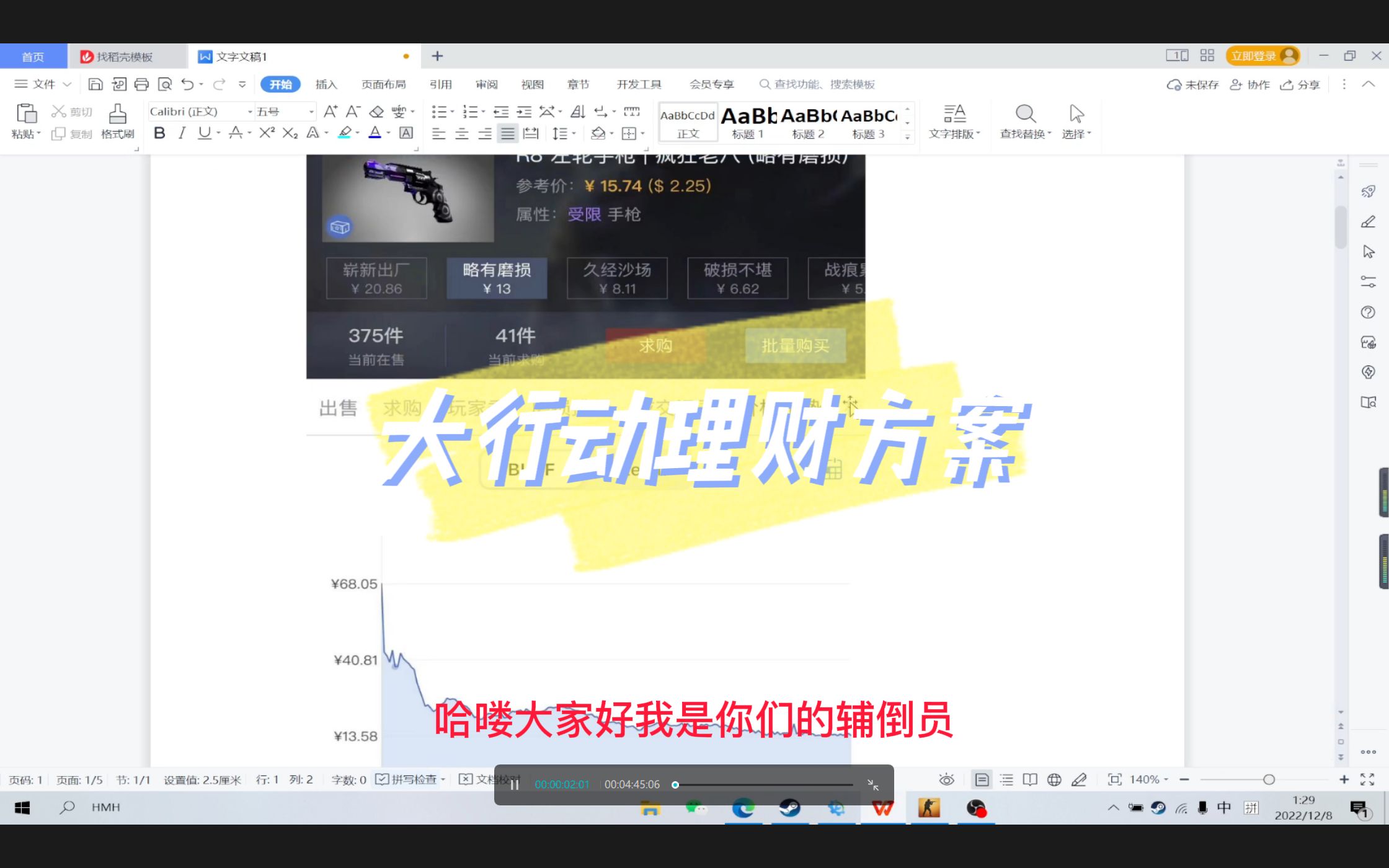Viewport: 1389px width, 868px height.
Task: Click the Text Layout icon
Action: (954, 113)
